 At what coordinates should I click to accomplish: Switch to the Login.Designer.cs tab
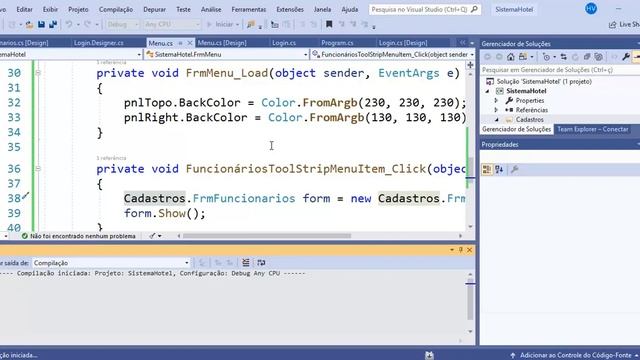(x=99, y=43)
